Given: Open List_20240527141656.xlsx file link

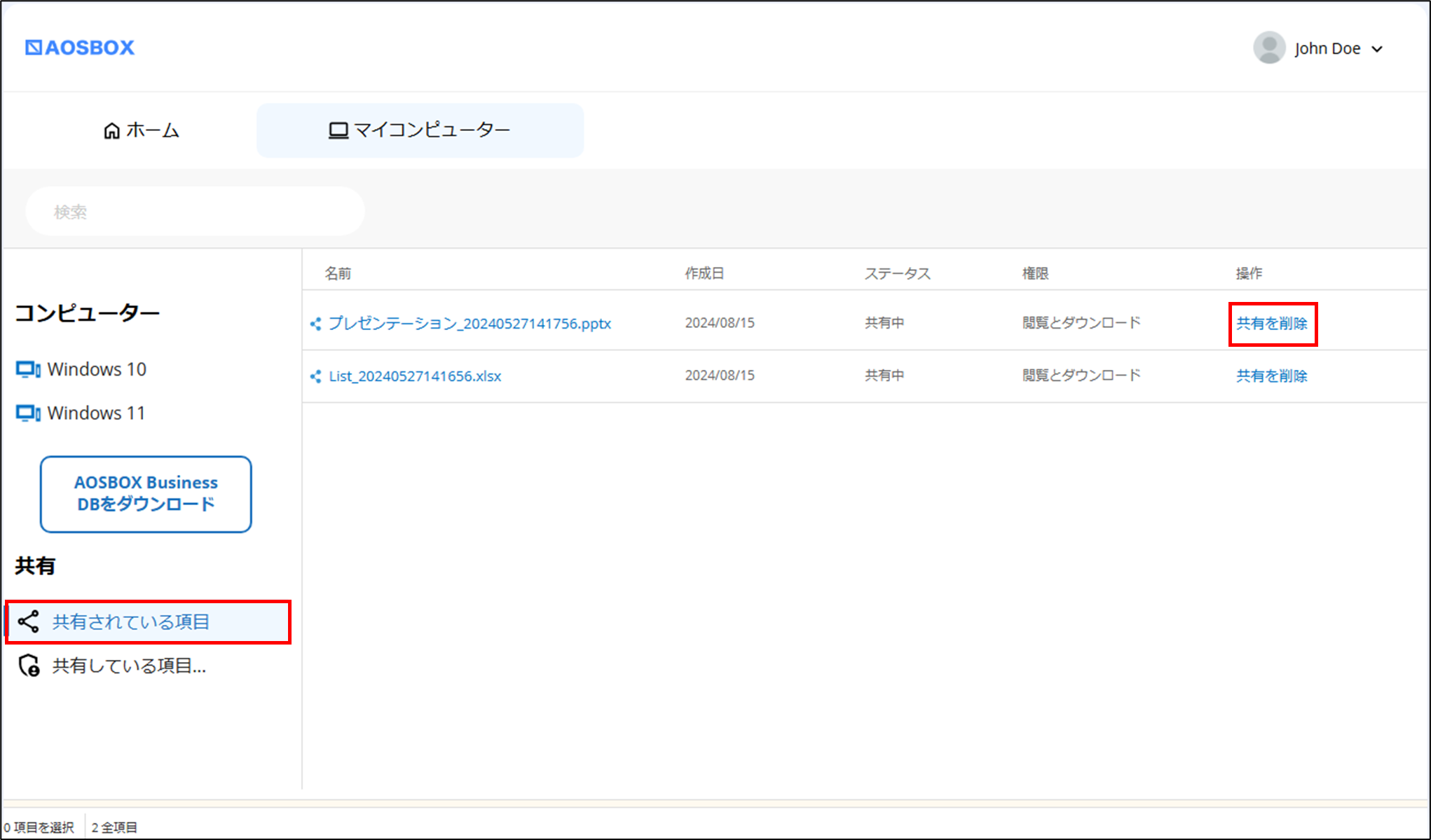Looking at the screenshot, I should point(415,376).
